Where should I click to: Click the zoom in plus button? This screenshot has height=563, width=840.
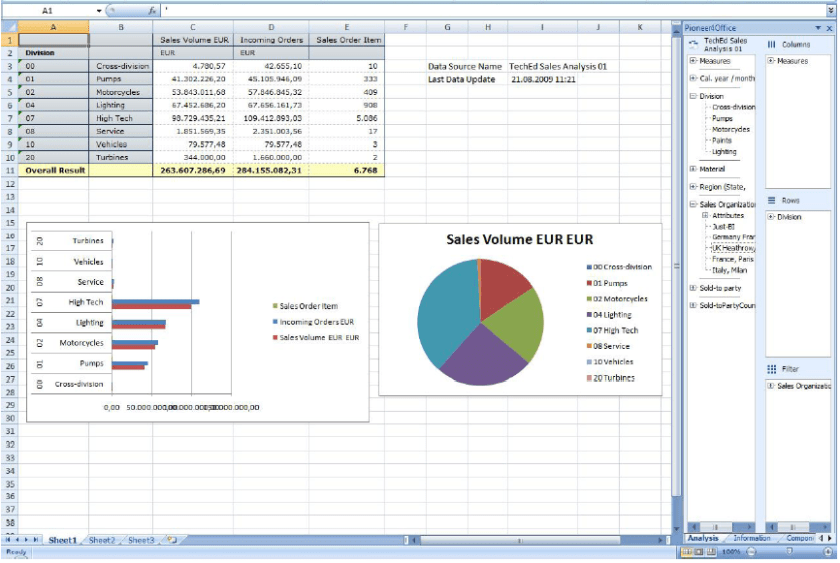(828, 552)
